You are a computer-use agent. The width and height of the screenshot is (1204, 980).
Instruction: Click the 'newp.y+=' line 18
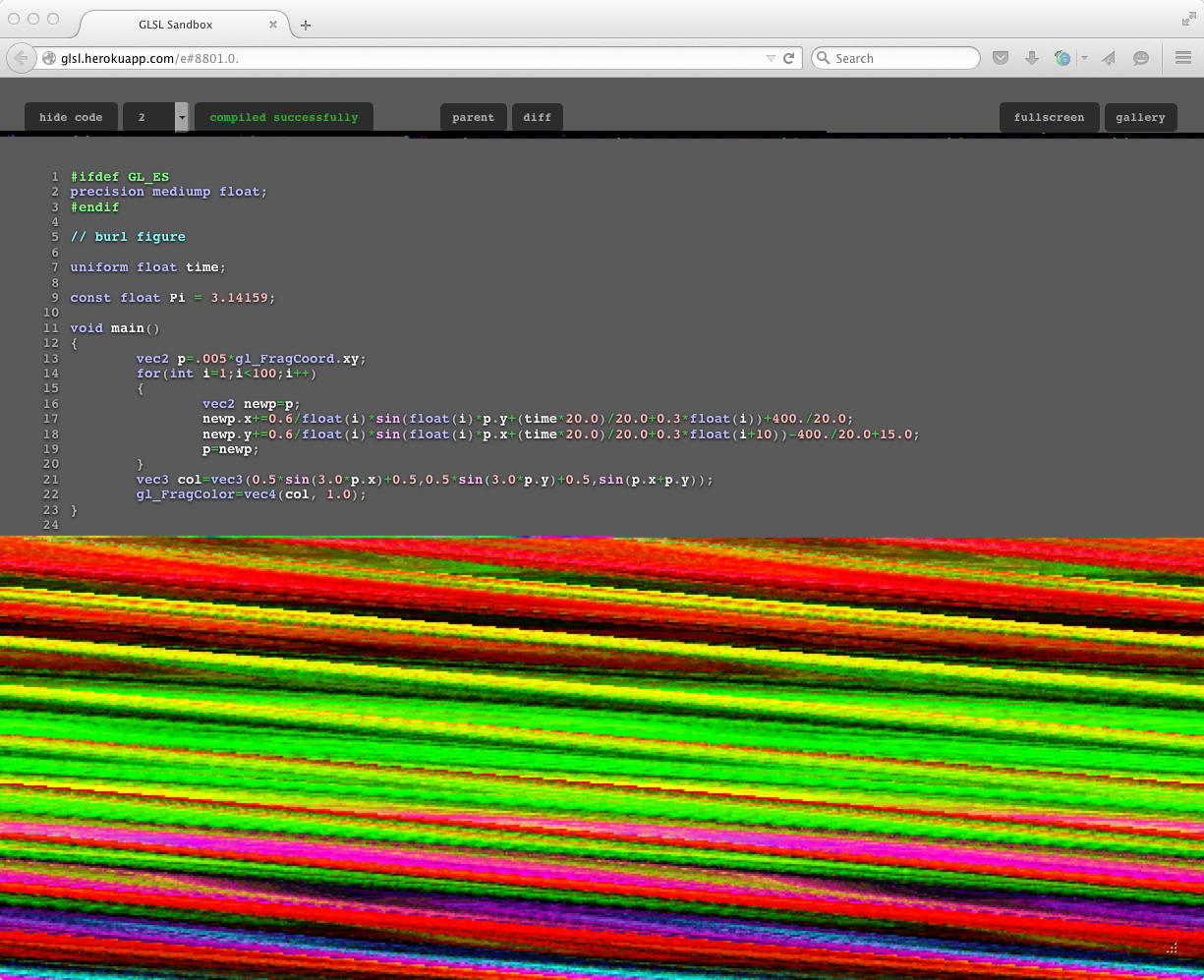[x=561, y=433]
